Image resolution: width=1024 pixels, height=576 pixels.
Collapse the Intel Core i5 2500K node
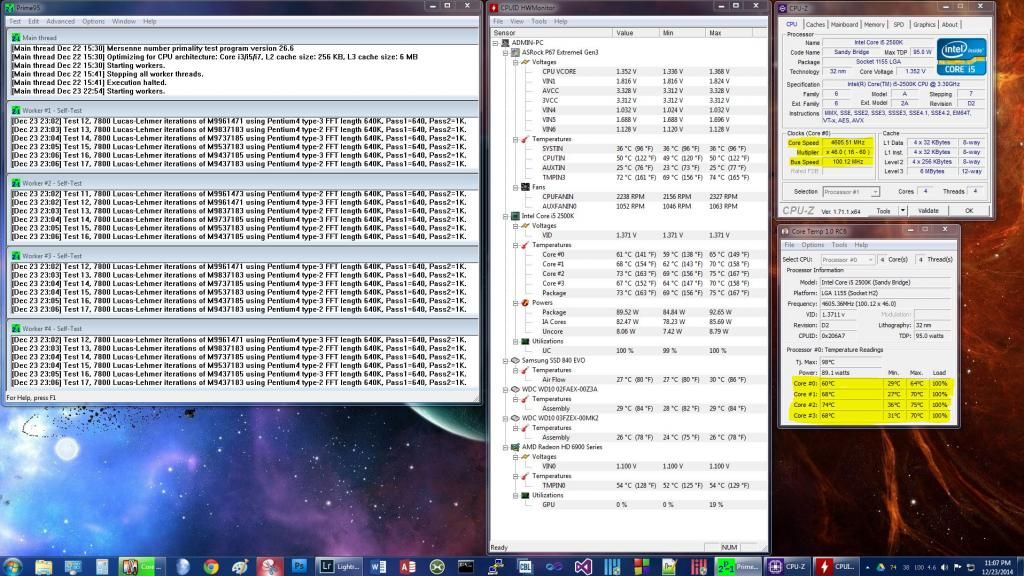(505, 216)
